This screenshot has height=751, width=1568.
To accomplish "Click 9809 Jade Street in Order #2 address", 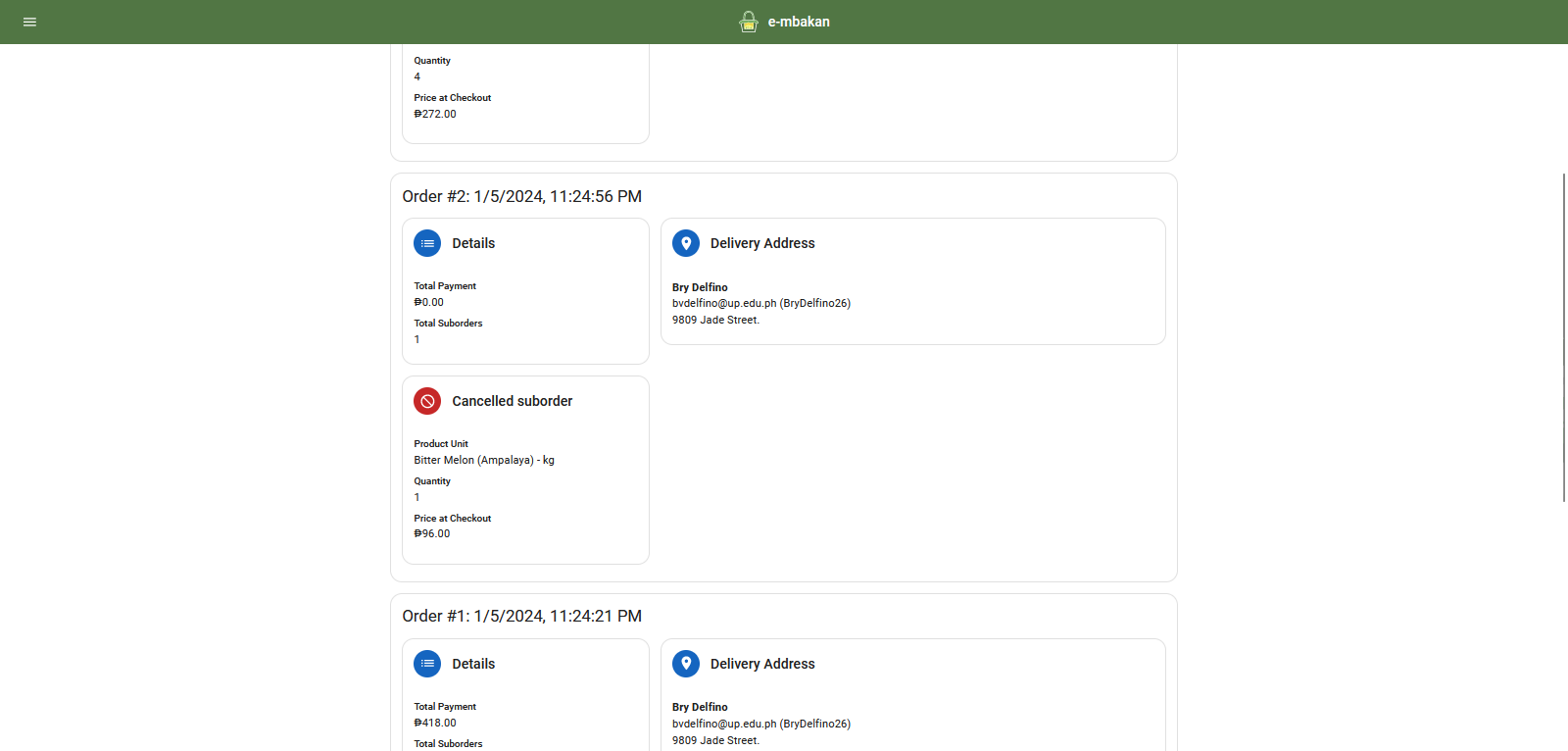I will pyautogui.click(x=715, y=320).
